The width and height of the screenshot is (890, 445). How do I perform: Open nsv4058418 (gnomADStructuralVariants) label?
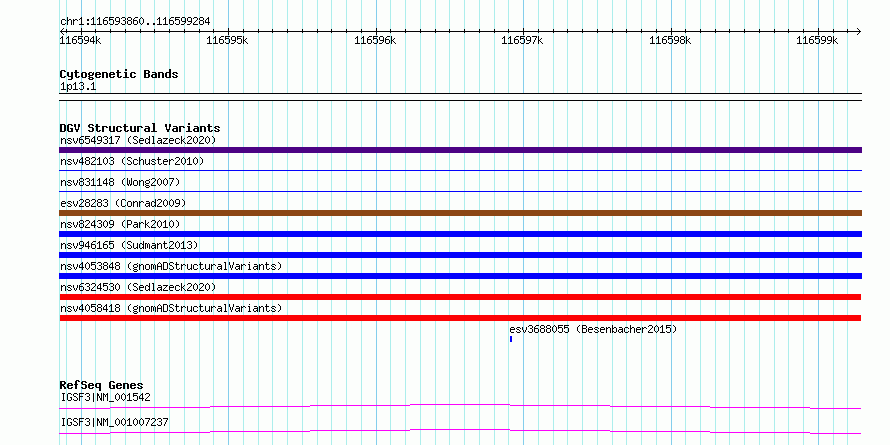click(x=171, y=308)
